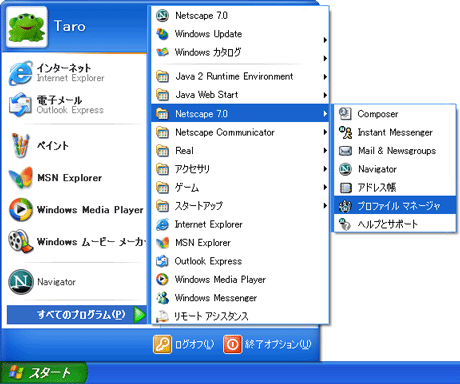
Task: Open Composer from the Netscape 7.0 submenu
Action: (x=395, y=114)
